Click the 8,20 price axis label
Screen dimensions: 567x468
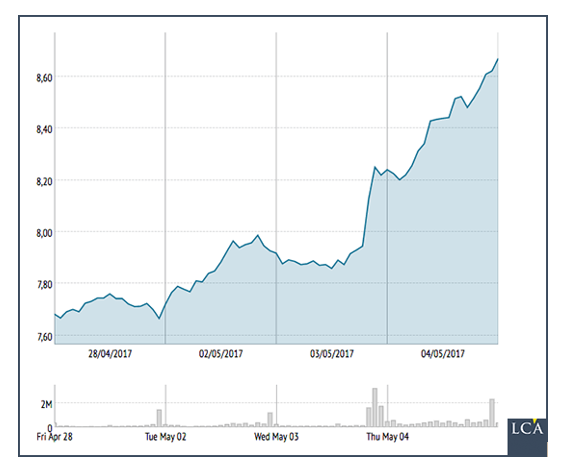[x=44, y=181]
